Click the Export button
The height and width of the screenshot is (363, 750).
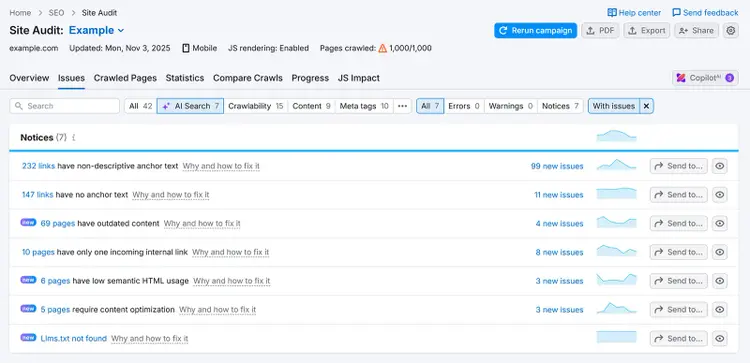(647, 31)
